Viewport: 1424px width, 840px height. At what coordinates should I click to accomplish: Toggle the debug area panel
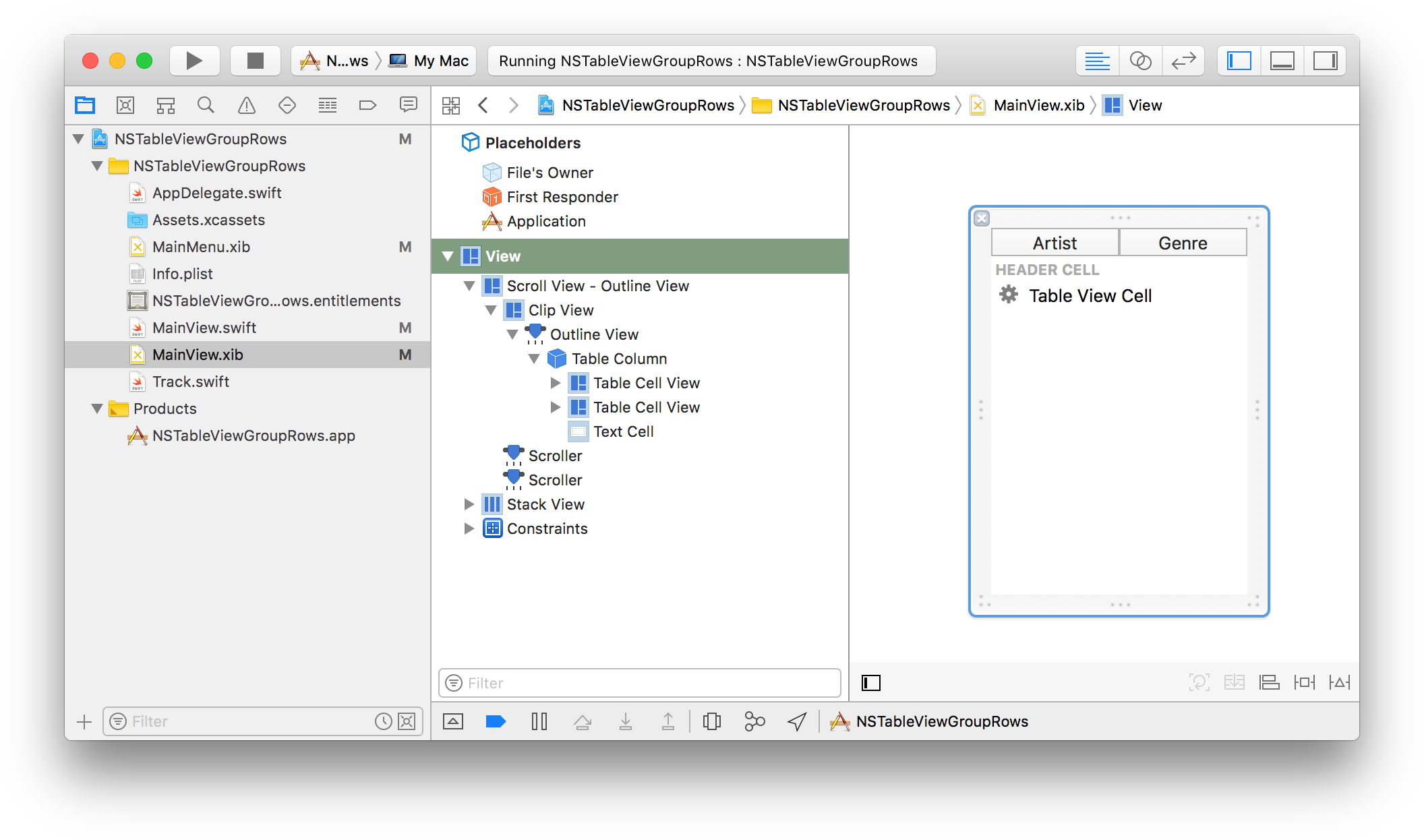pyautogui.click(x=1282, y=61)
